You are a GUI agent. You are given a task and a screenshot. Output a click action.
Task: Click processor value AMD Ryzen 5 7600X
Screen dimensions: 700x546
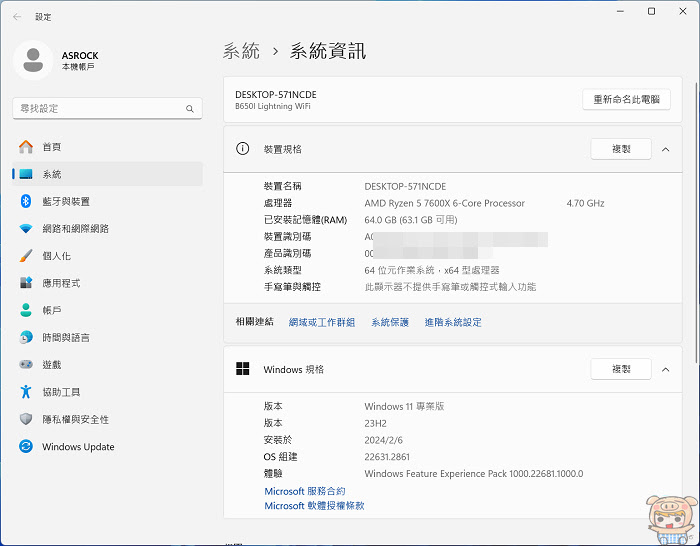click(x=445, y=203)
